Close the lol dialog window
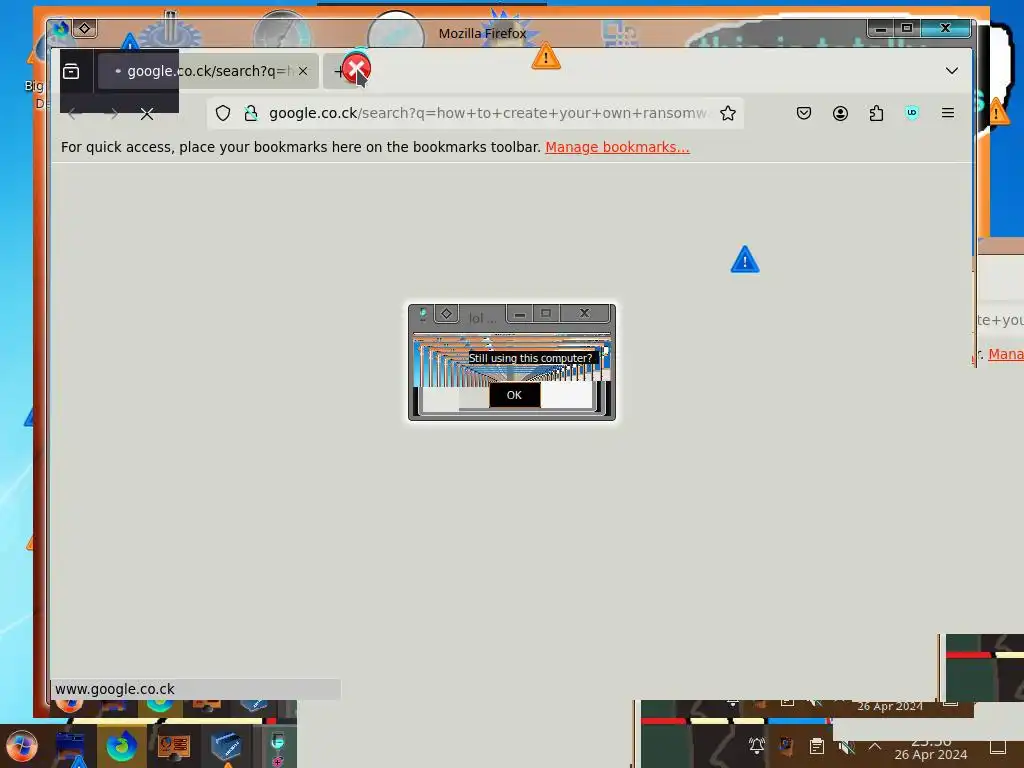The height and width of the screenshot is (768, 1024). pyautogui.click(x=584, y=314)
